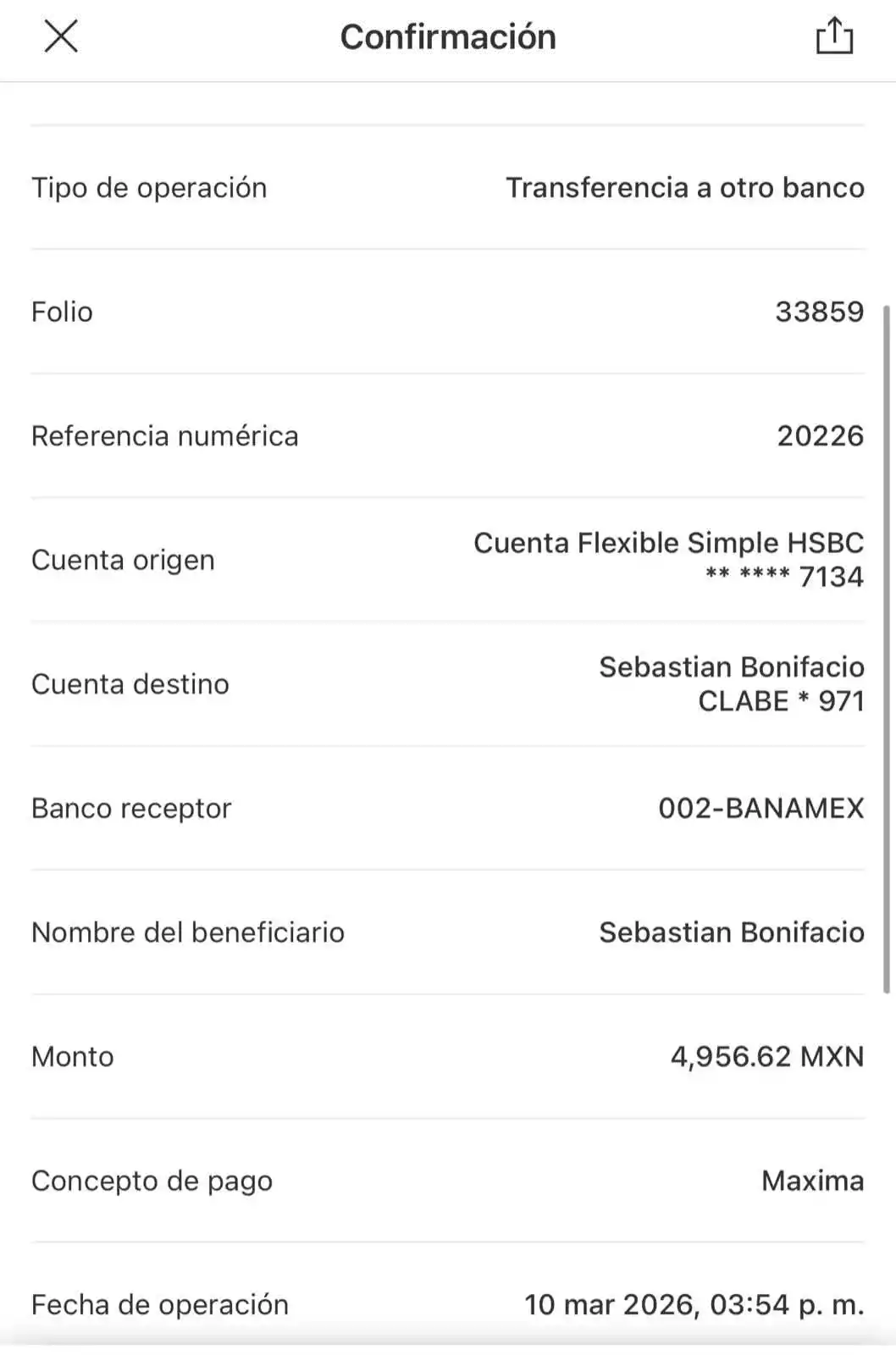Tap the Confirmación header title
This screenshot has height=1355, width=896.
[447, 37]
